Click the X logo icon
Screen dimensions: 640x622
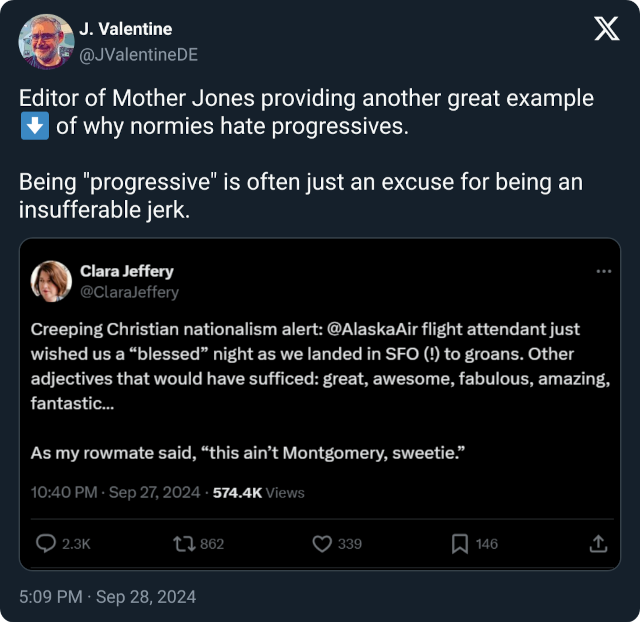click(606, 30)
